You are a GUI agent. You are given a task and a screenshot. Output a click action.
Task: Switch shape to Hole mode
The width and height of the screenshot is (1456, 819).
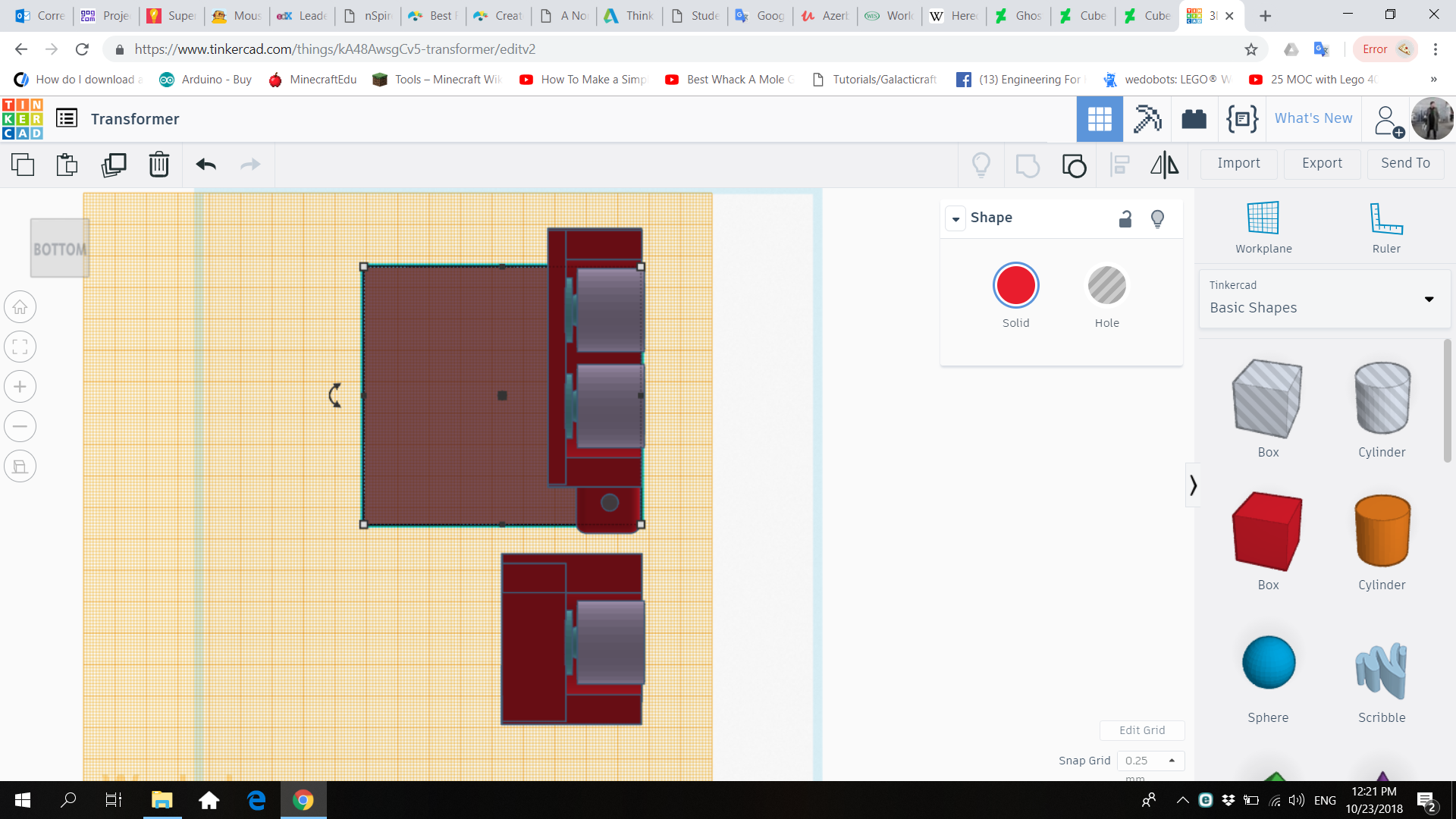1106,285
